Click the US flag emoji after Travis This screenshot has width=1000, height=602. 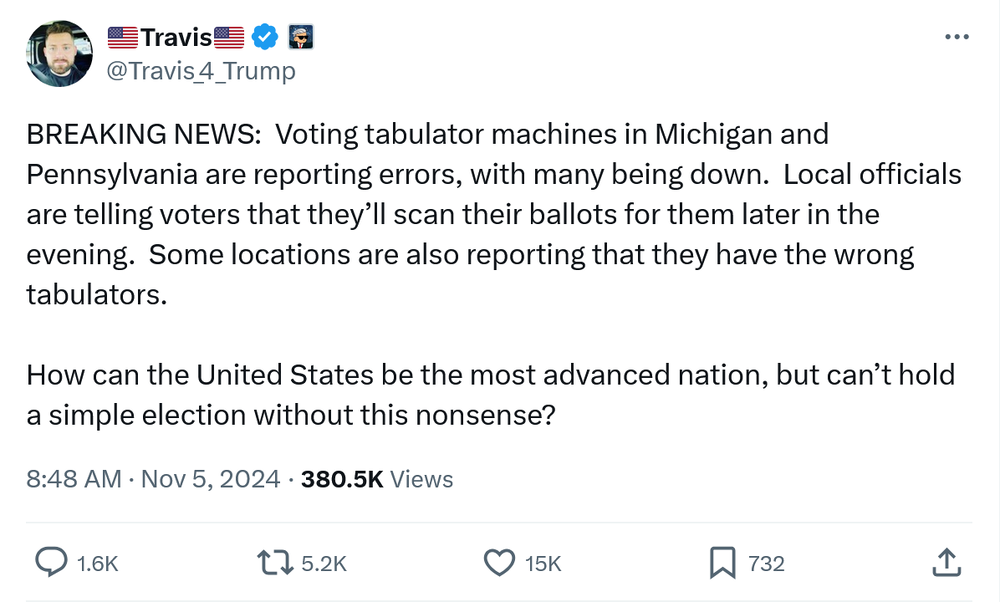(x=229, y=38)
